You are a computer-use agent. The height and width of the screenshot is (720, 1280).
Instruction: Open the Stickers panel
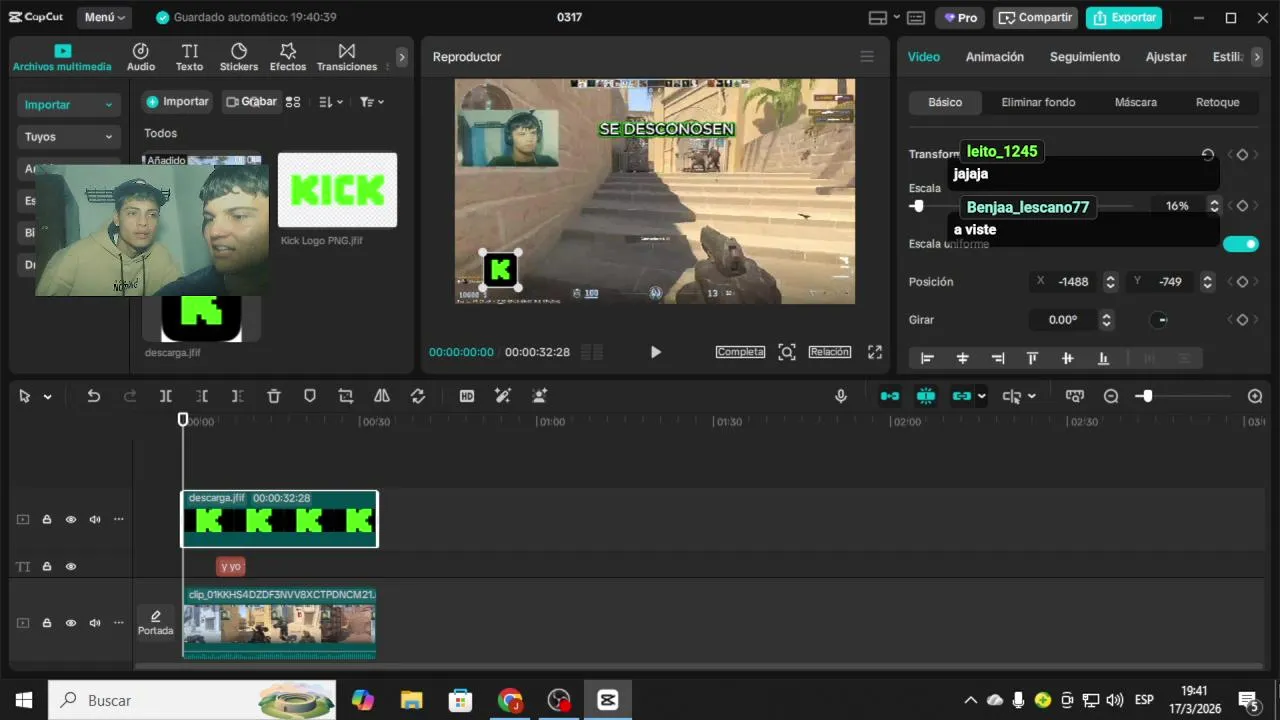[x=239, y=57]
